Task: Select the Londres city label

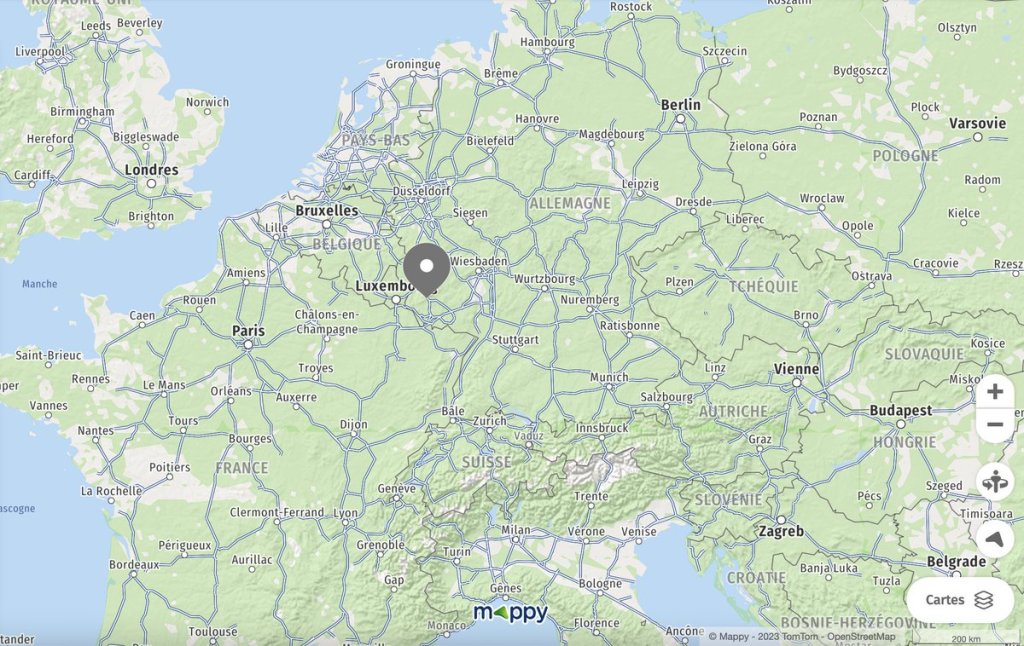Action: tap(152, 170)
